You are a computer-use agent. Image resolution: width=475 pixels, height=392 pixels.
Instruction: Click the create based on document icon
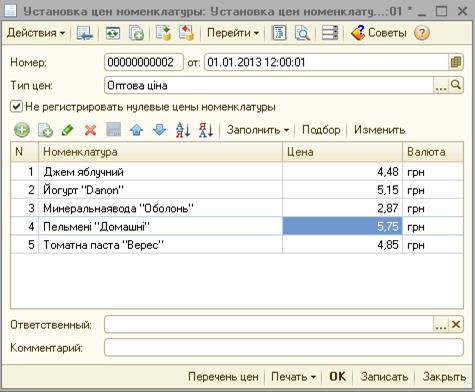click(x=163, y=33)
